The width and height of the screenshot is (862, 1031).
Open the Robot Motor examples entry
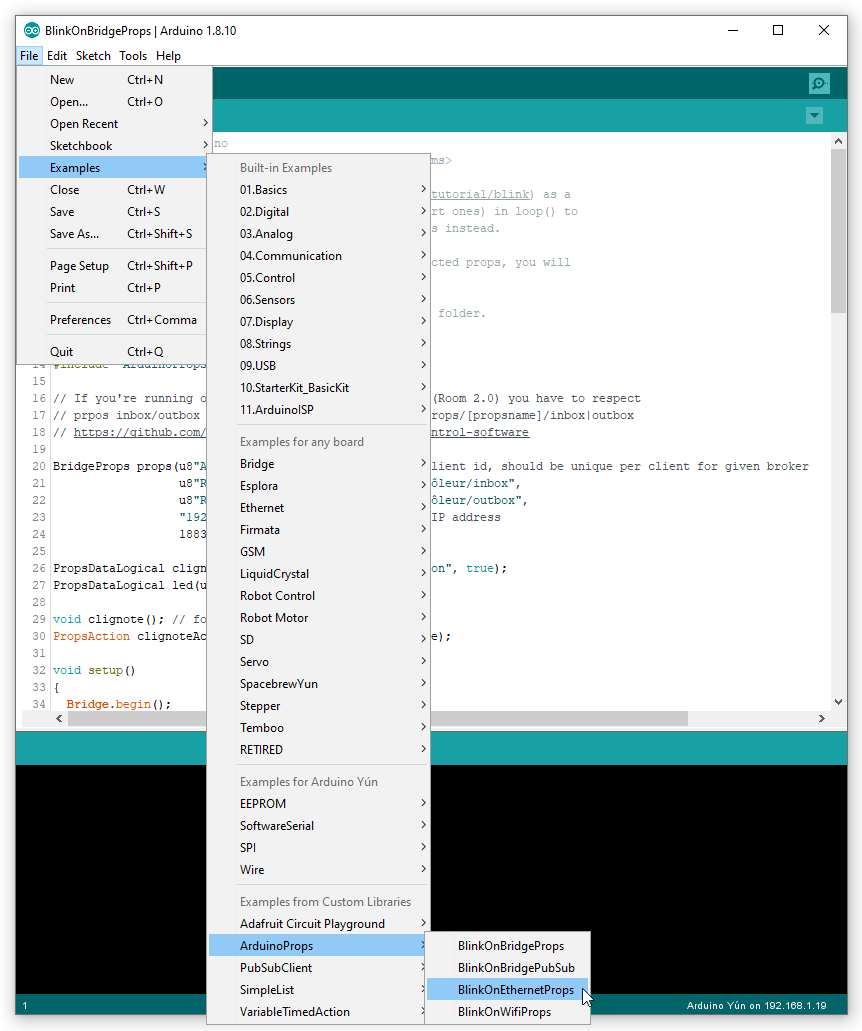[x=319, y=618]
